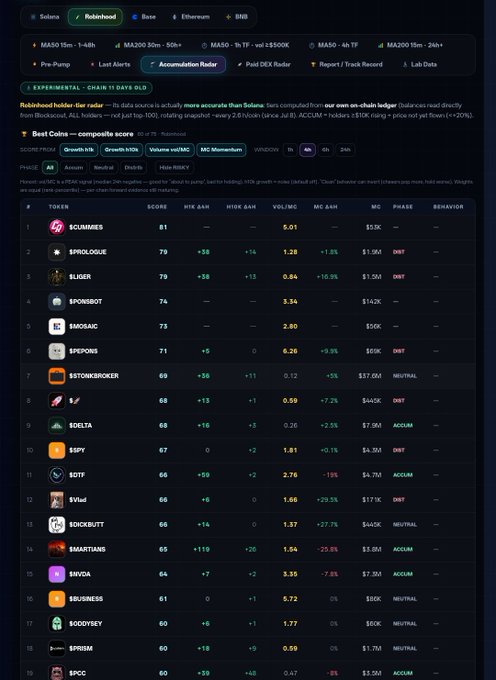496x680 pixels.
Task: Toggle the Growth h10k score filter
Action: pos(121,150)
